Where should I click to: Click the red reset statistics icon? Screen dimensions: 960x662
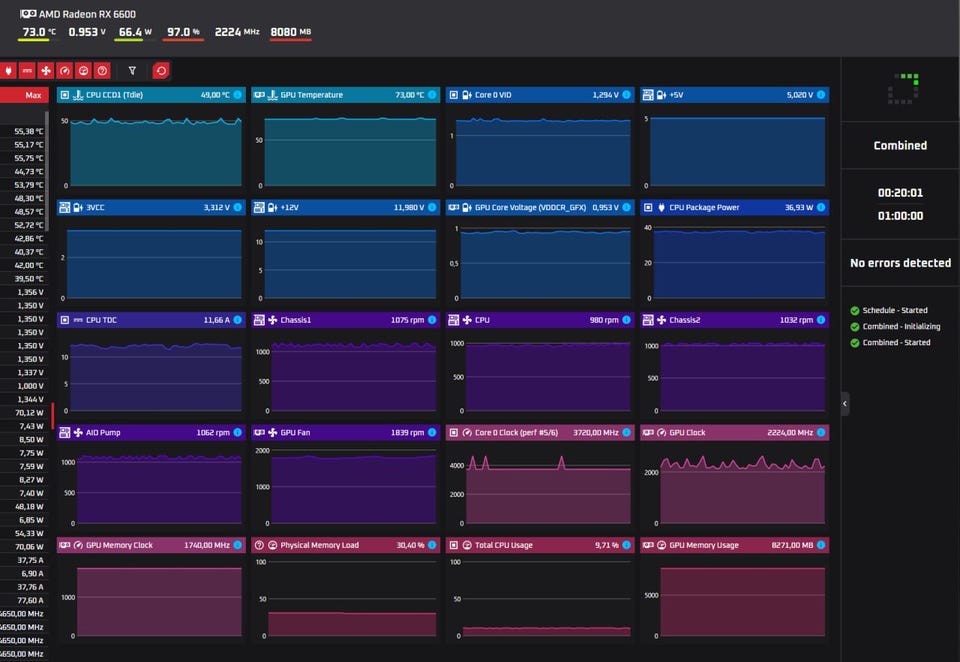pyautogui.click(x=161, y=71)
